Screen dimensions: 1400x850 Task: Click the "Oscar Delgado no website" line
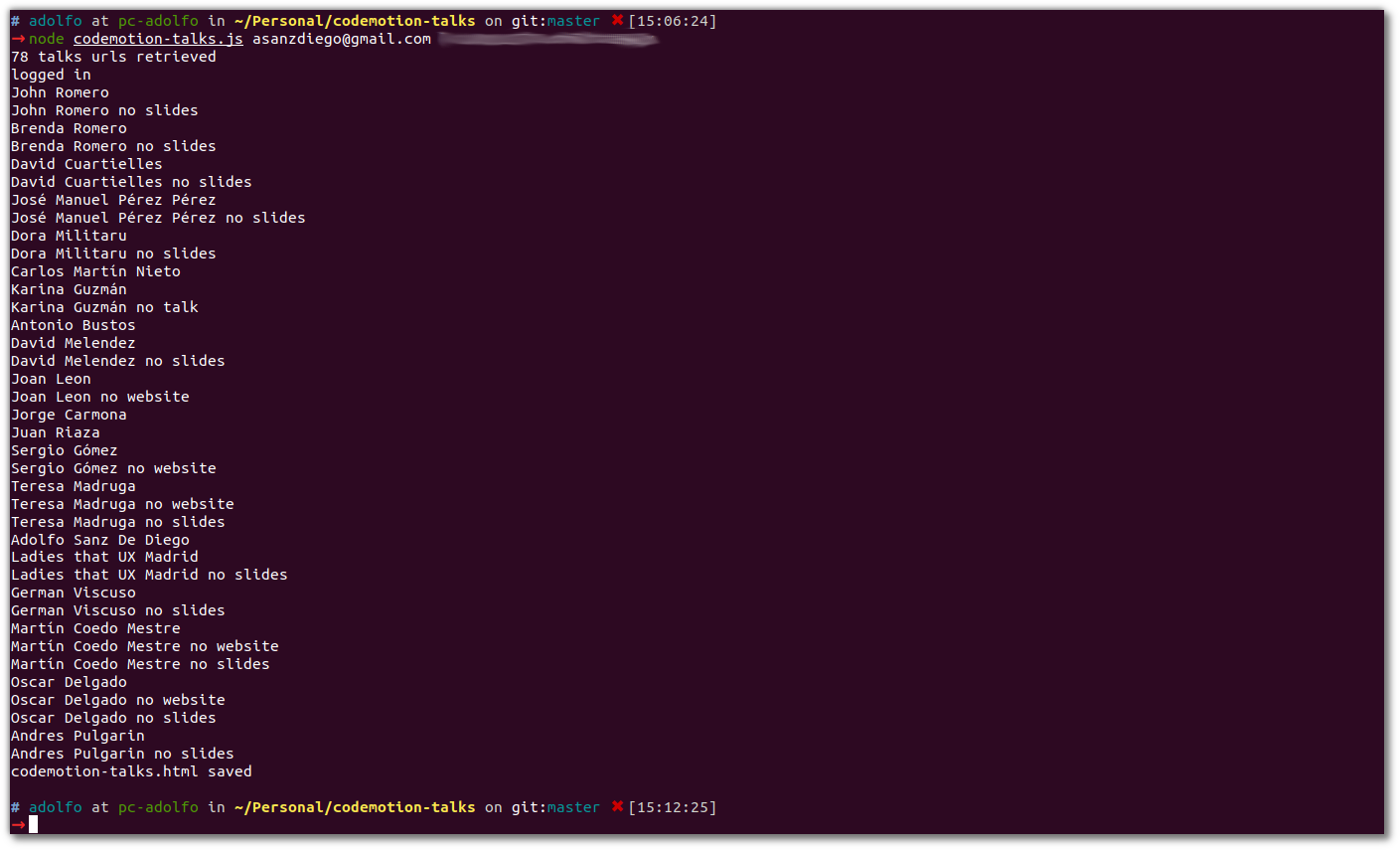click(118, 700)
